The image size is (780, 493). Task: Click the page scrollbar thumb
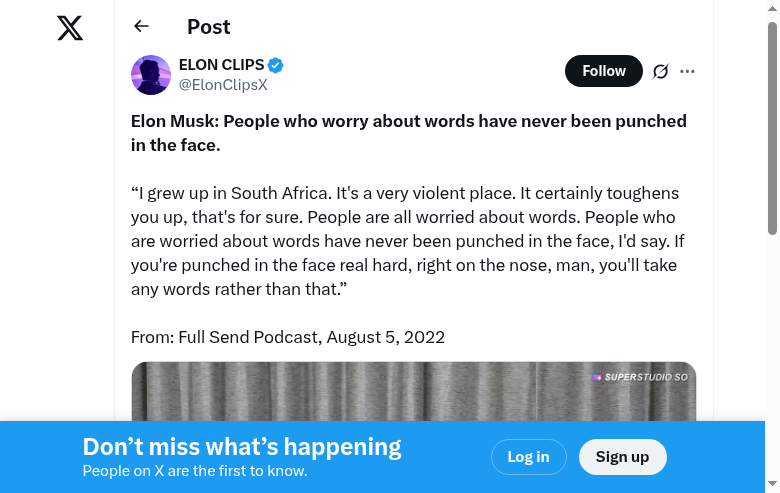(772, 128)
